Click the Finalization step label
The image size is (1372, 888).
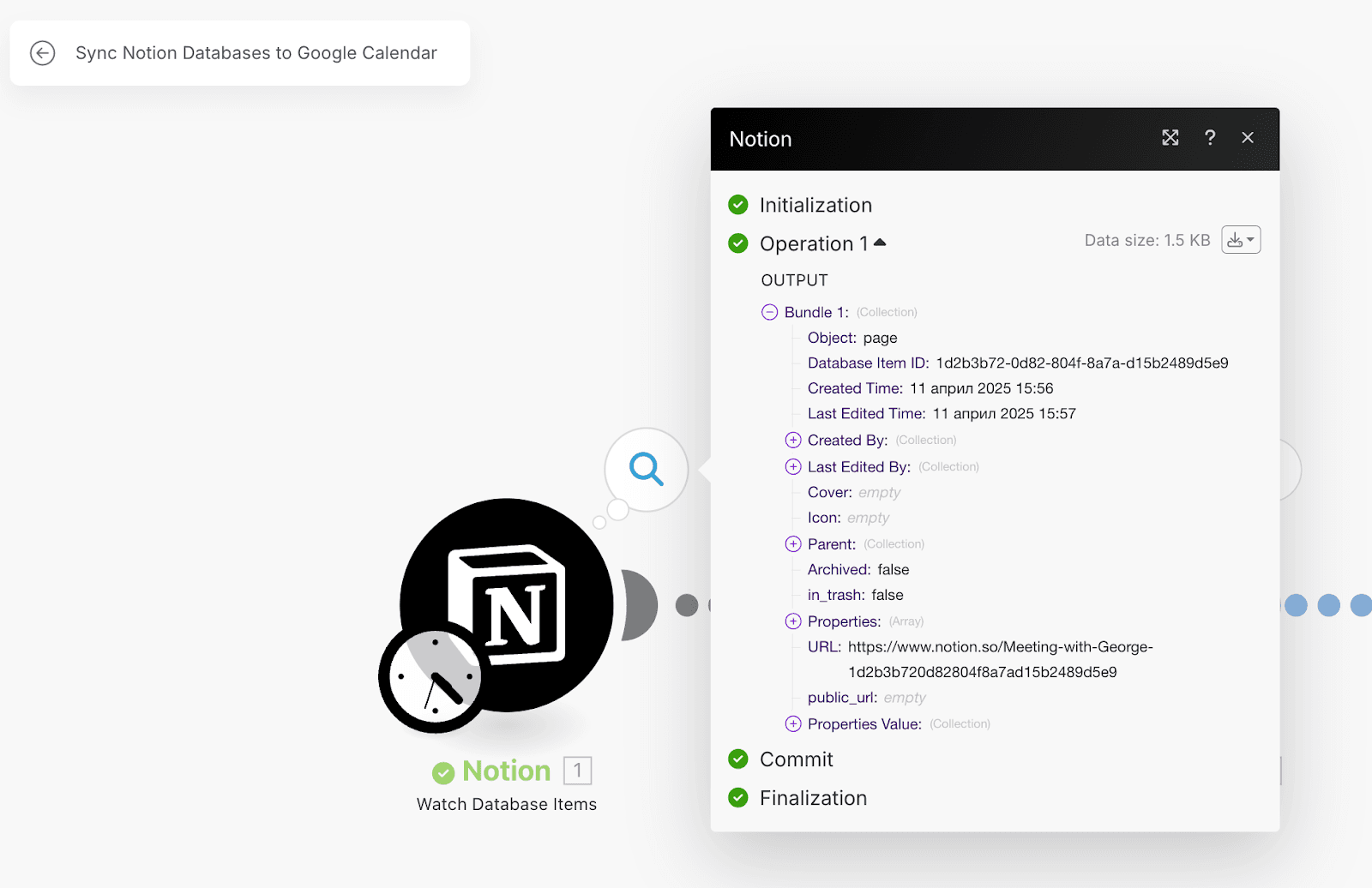click(813, 797)
